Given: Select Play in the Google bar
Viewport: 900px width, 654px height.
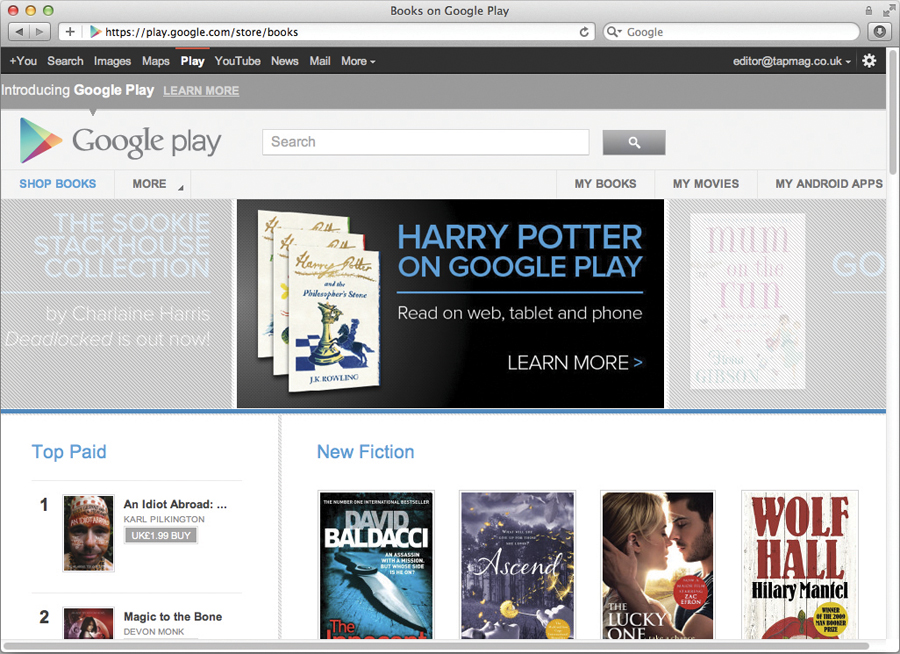Looking at the screenshot, I should [x=192, y=61].
